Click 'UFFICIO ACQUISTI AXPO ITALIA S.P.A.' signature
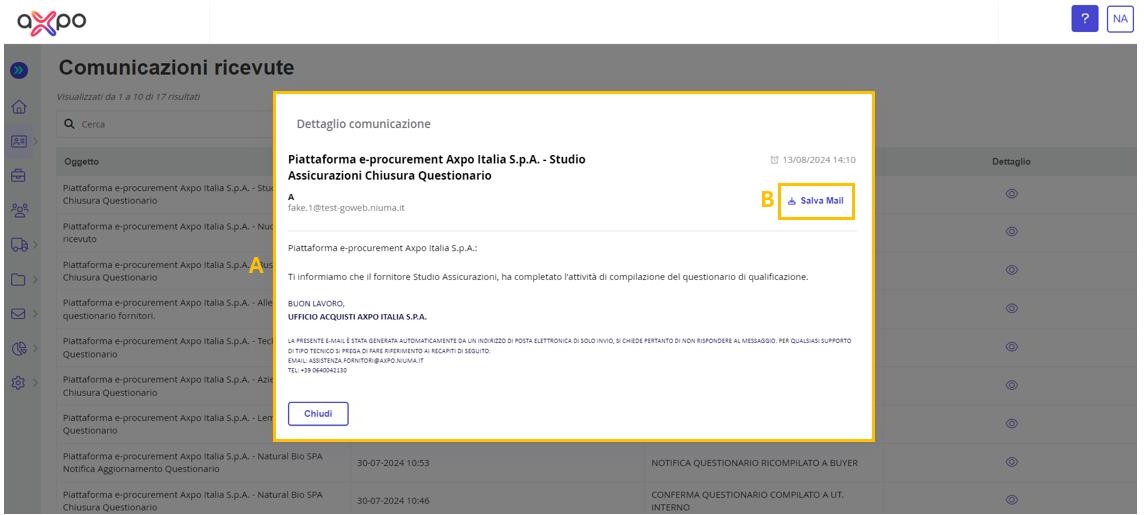The image size is (1144, 515). (358, 317)
